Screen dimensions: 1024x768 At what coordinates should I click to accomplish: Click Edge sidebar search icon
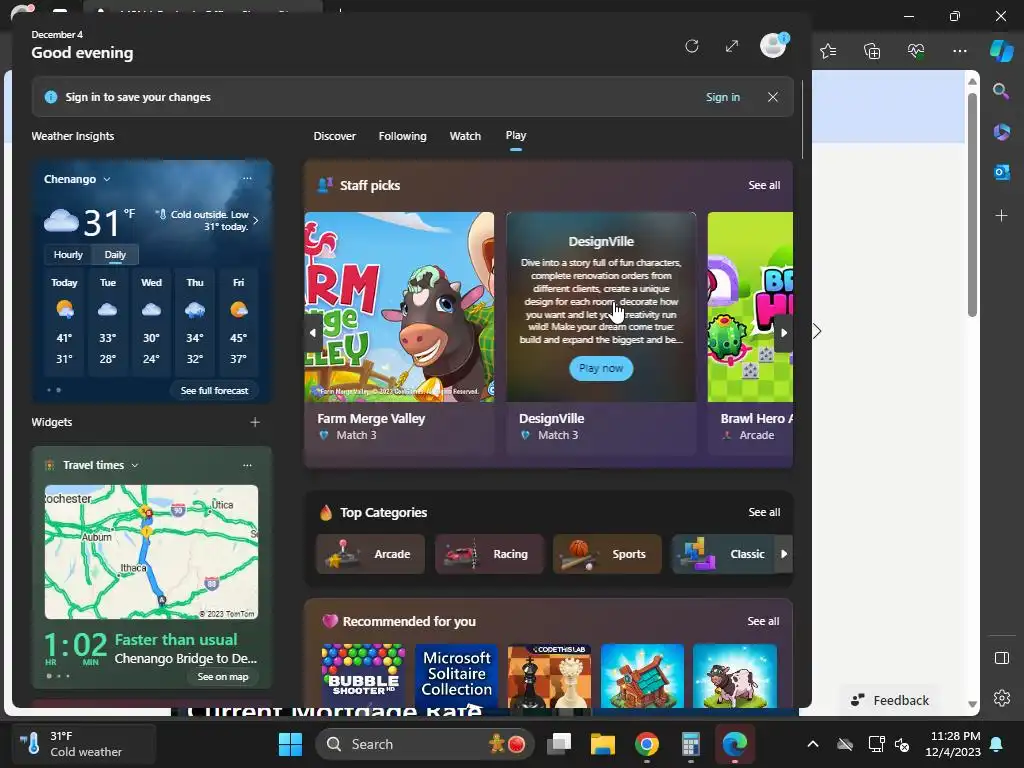[x=1001, y=91]
